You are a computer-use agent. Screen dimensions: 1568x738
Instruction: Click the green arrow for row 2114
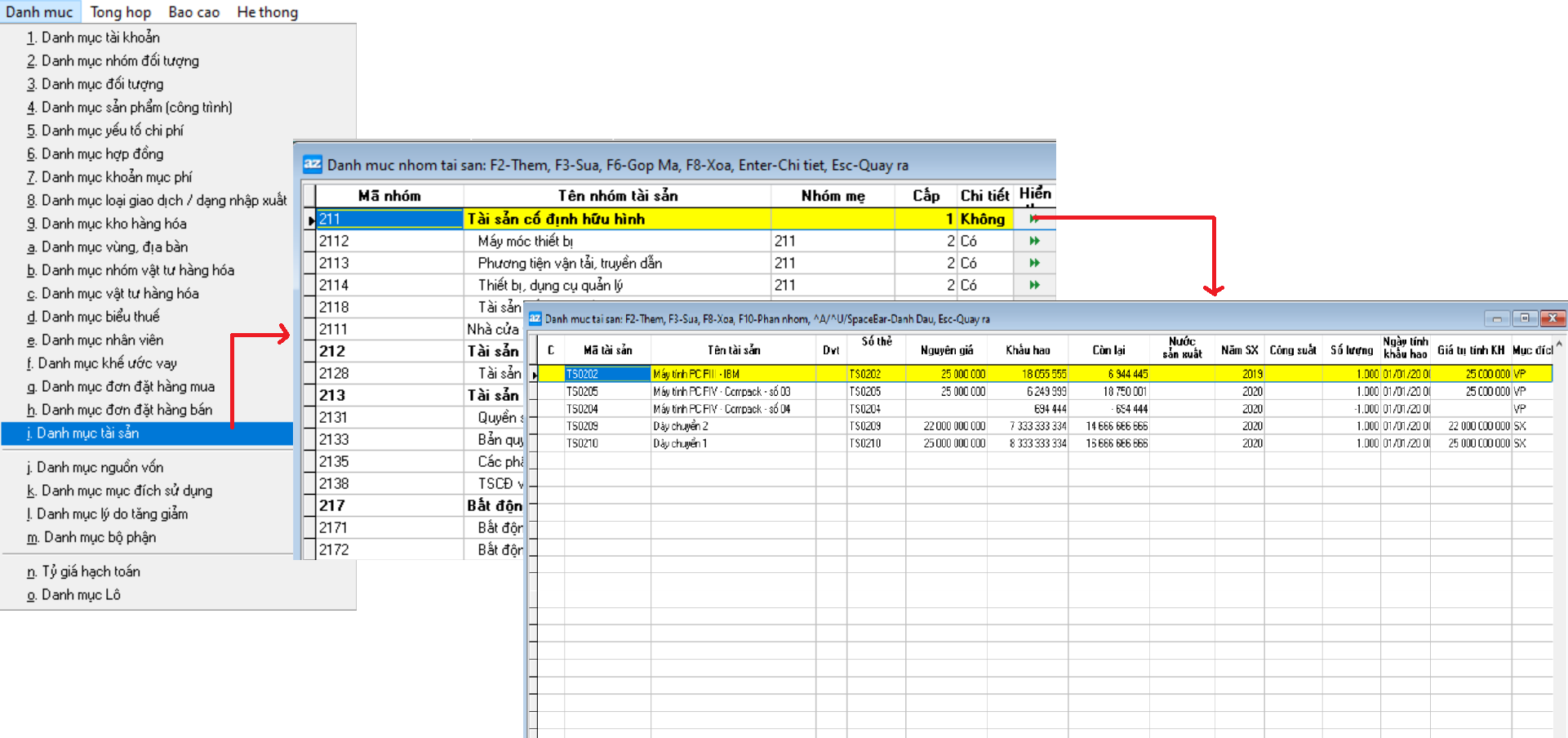[1034, 285]
